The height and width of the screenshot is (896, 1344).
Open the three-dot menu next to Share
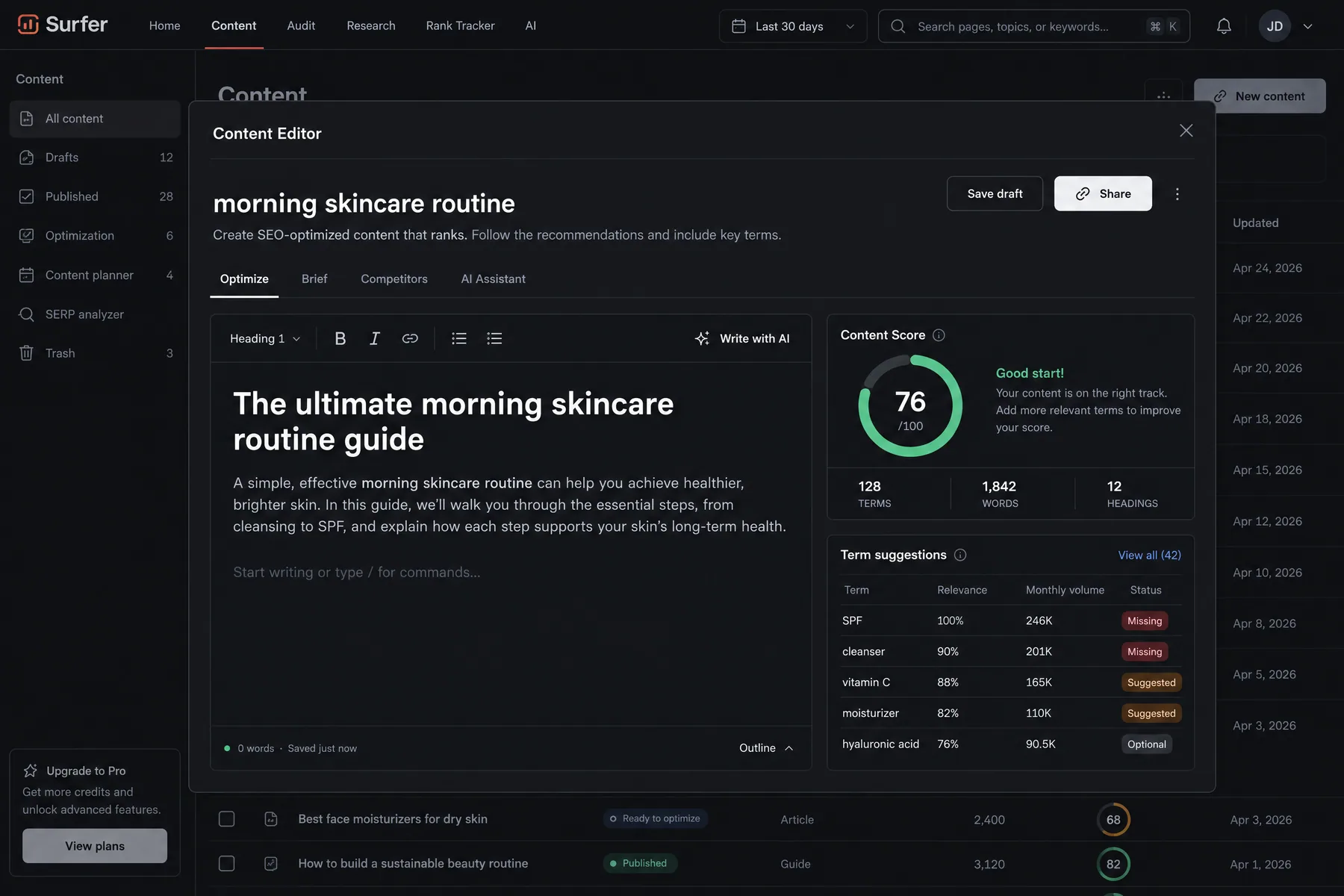[x=1177, y=193]
